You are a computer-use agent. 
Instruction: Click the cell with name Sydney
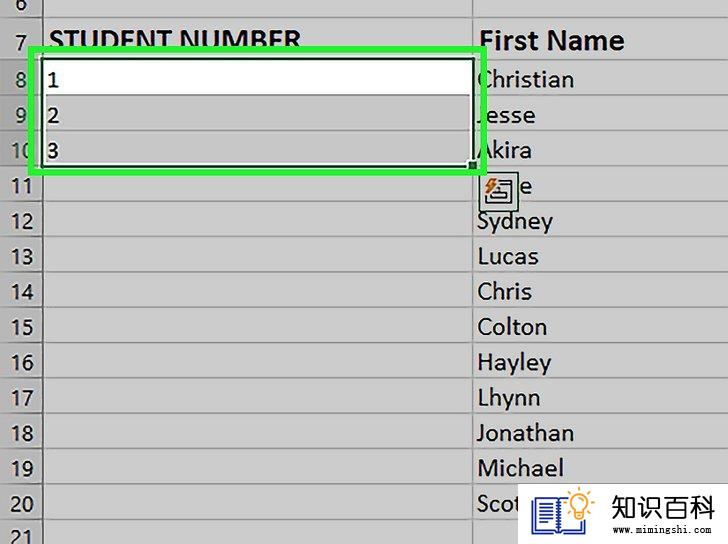coord(601,220)
